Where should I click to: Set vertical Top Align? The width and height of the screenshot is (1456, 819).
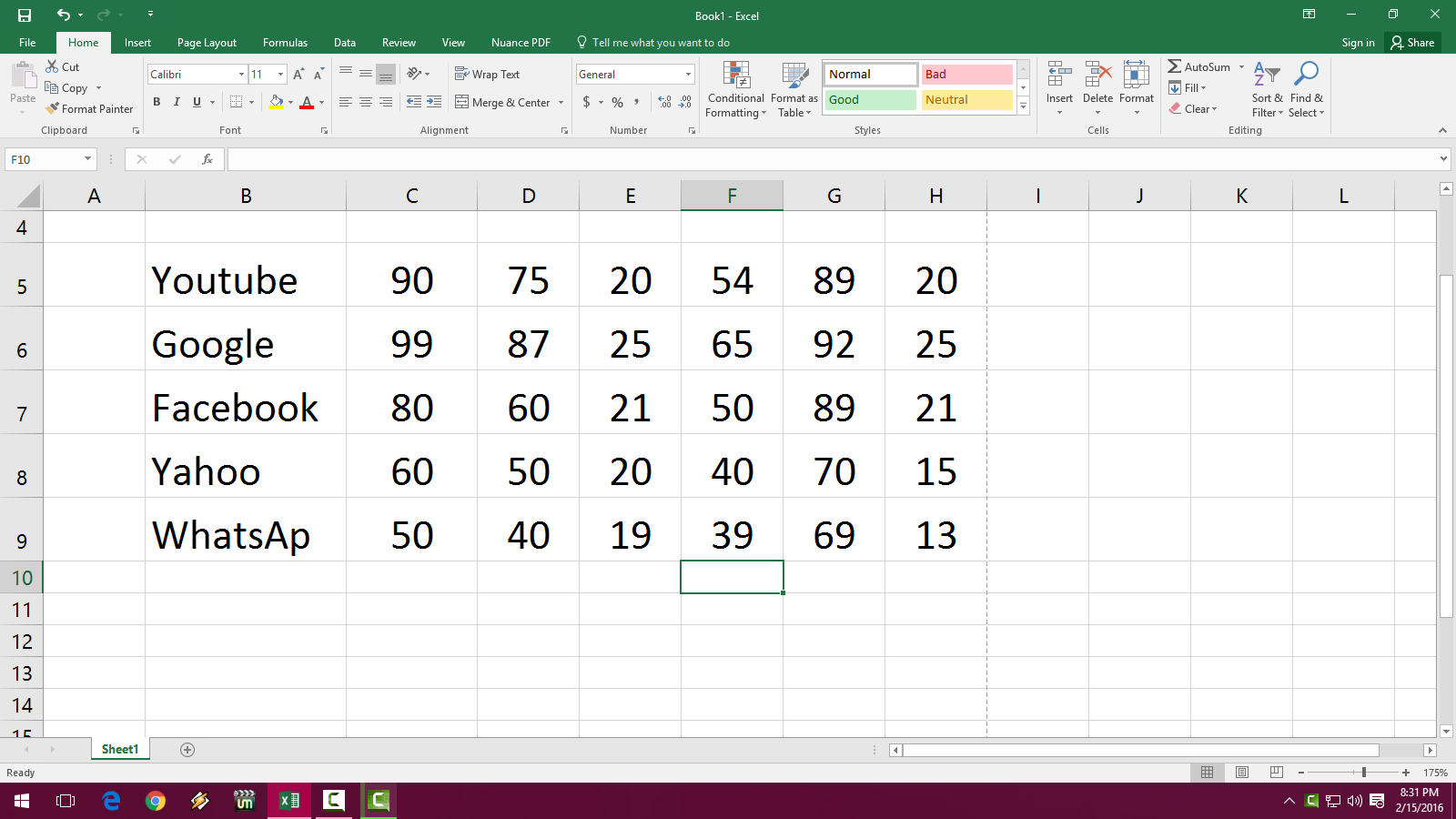(346, 74)
